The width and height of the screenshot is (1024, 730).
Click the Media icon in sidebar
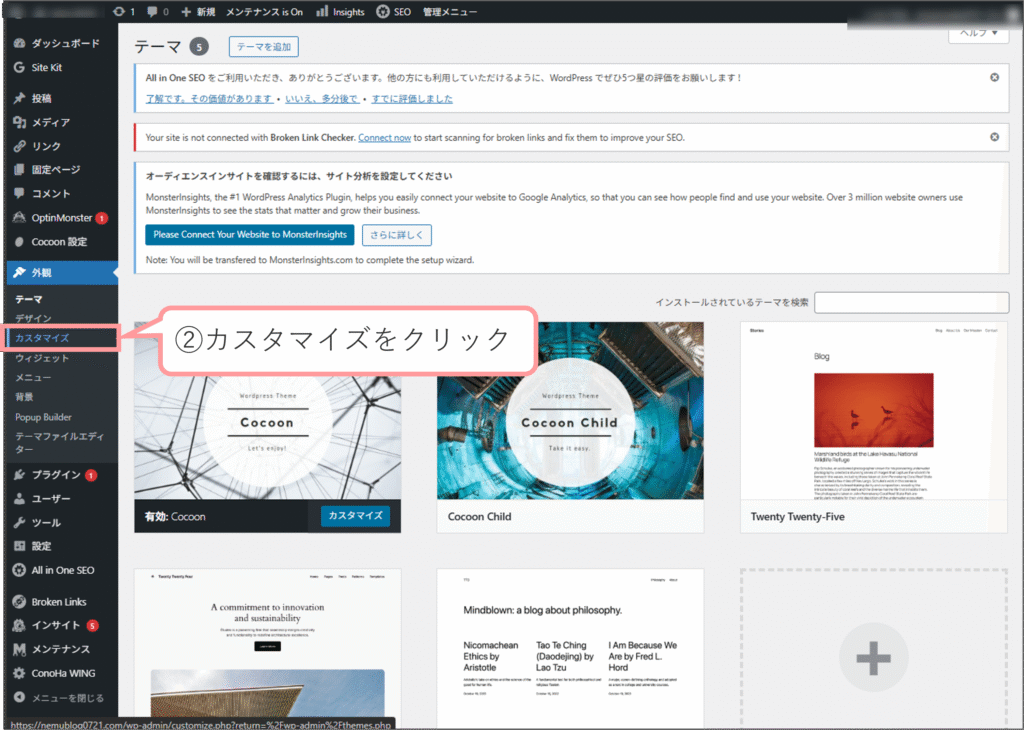(19, 122)
